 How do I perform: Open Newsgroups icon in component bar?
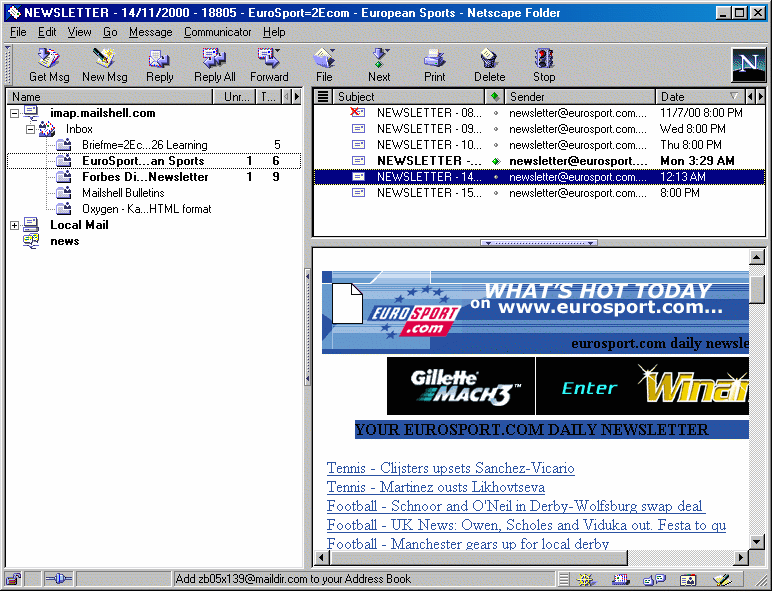(x=654, y=580)
